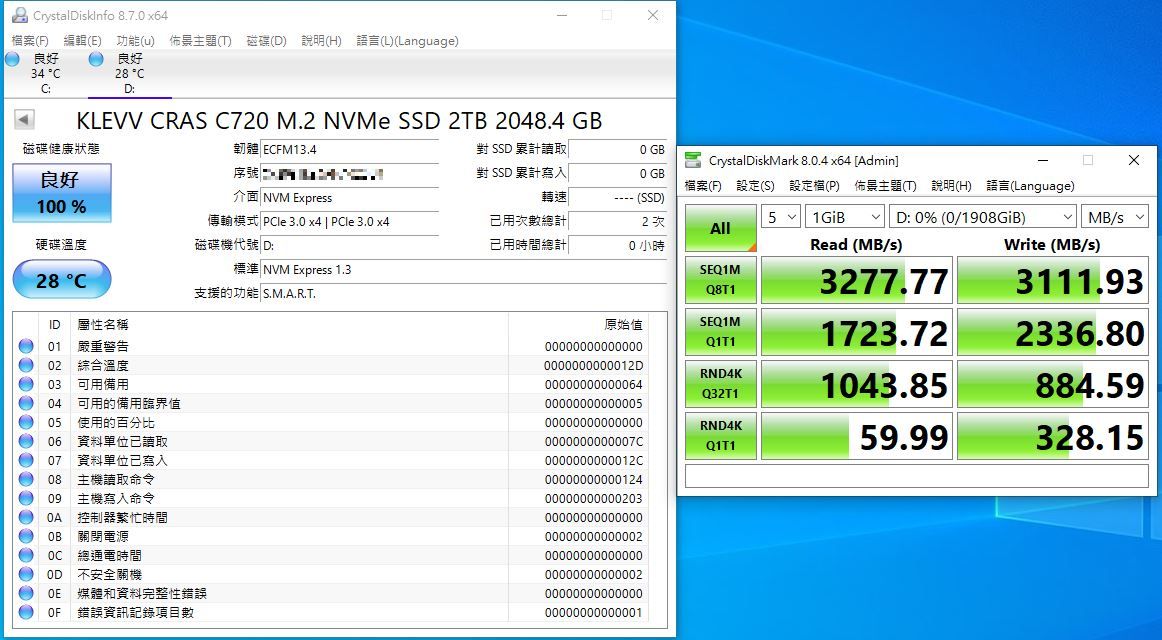This screenshot has width=1162, height=640.
Task: Click the ID column header
Action: [x=54, y=324]
